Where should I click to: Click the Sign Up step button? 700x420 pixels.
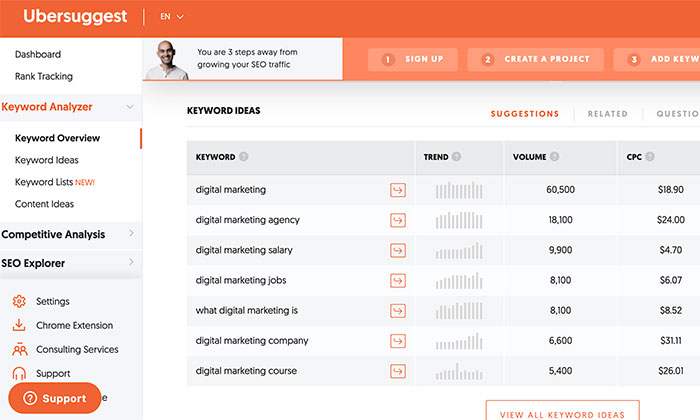pos(412,59)
